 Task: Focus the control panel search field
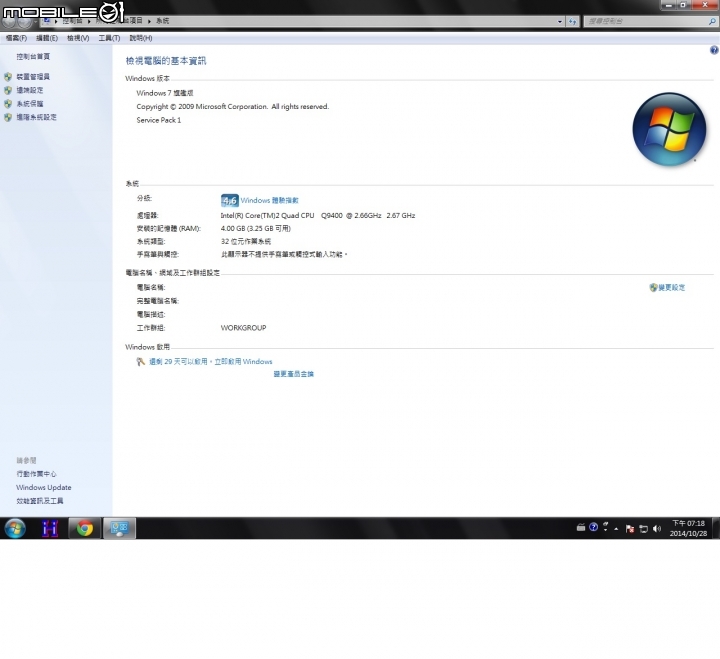pos(650,21)
